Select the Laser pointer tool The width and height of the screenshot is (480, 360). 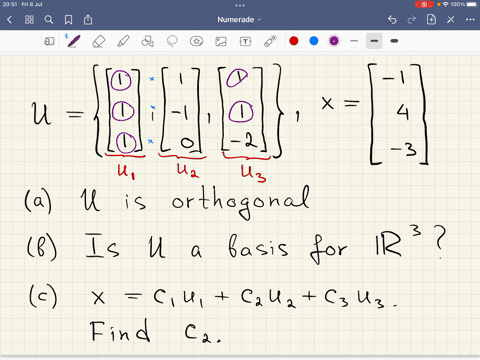tap(270, 41)
